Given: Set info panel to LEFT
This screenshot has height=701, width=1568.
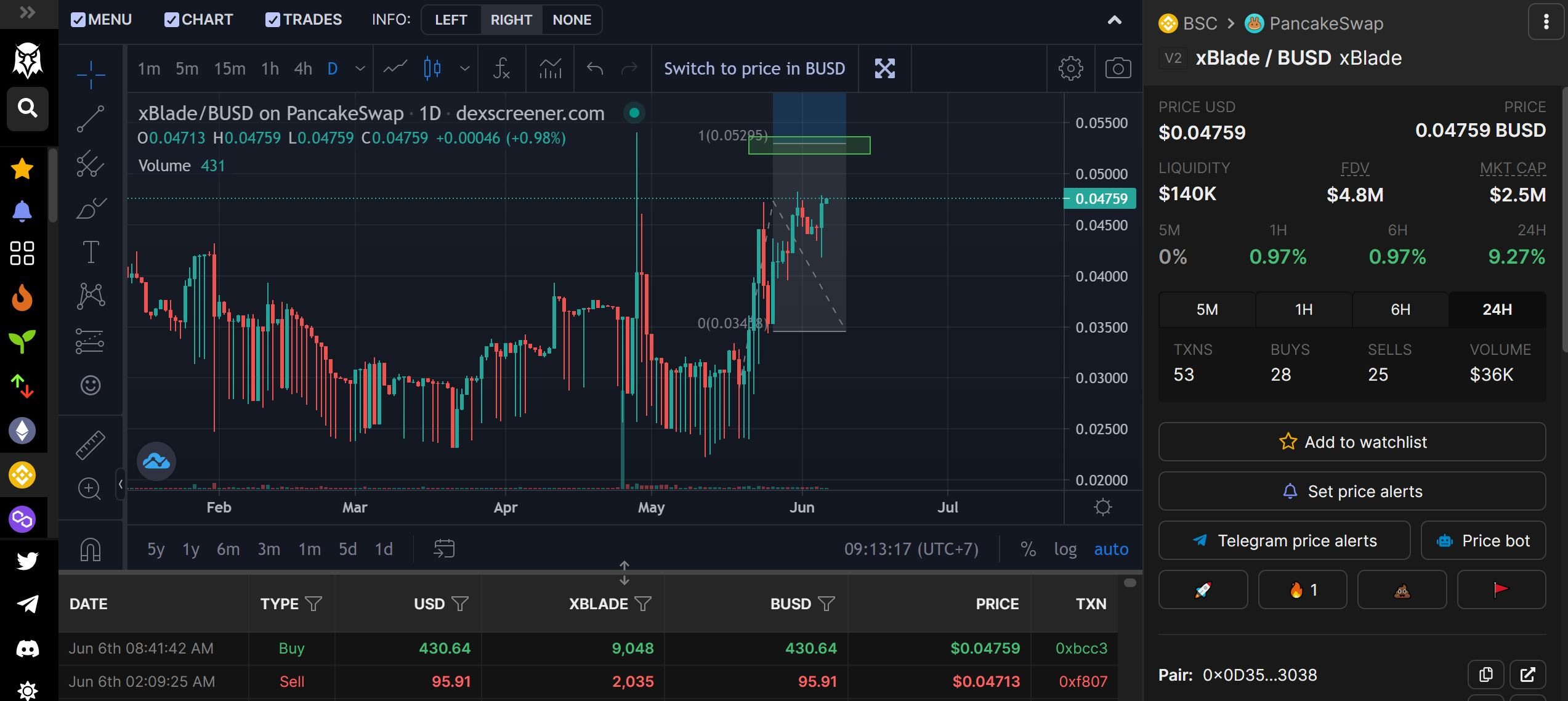Looking at the screenshot, I should (451, 20).
